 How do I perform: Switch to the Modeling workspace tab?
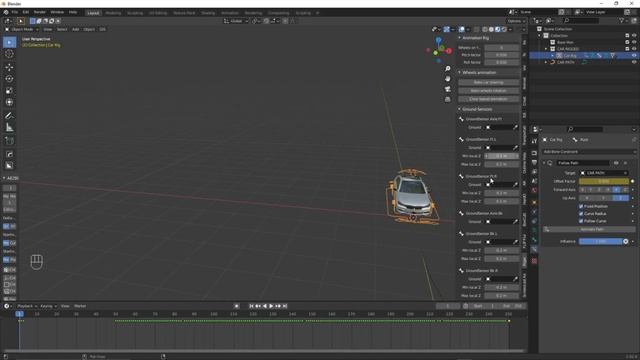(113, 13)
